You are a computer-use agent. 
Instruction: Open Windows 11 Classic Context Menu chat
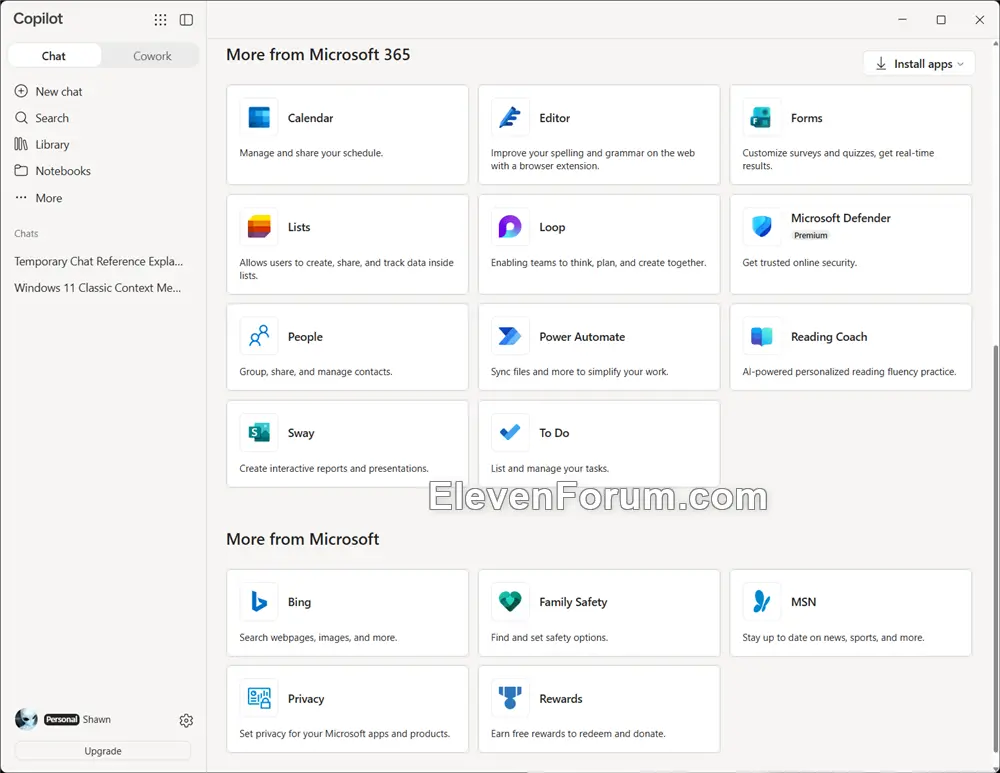point(98,288)
